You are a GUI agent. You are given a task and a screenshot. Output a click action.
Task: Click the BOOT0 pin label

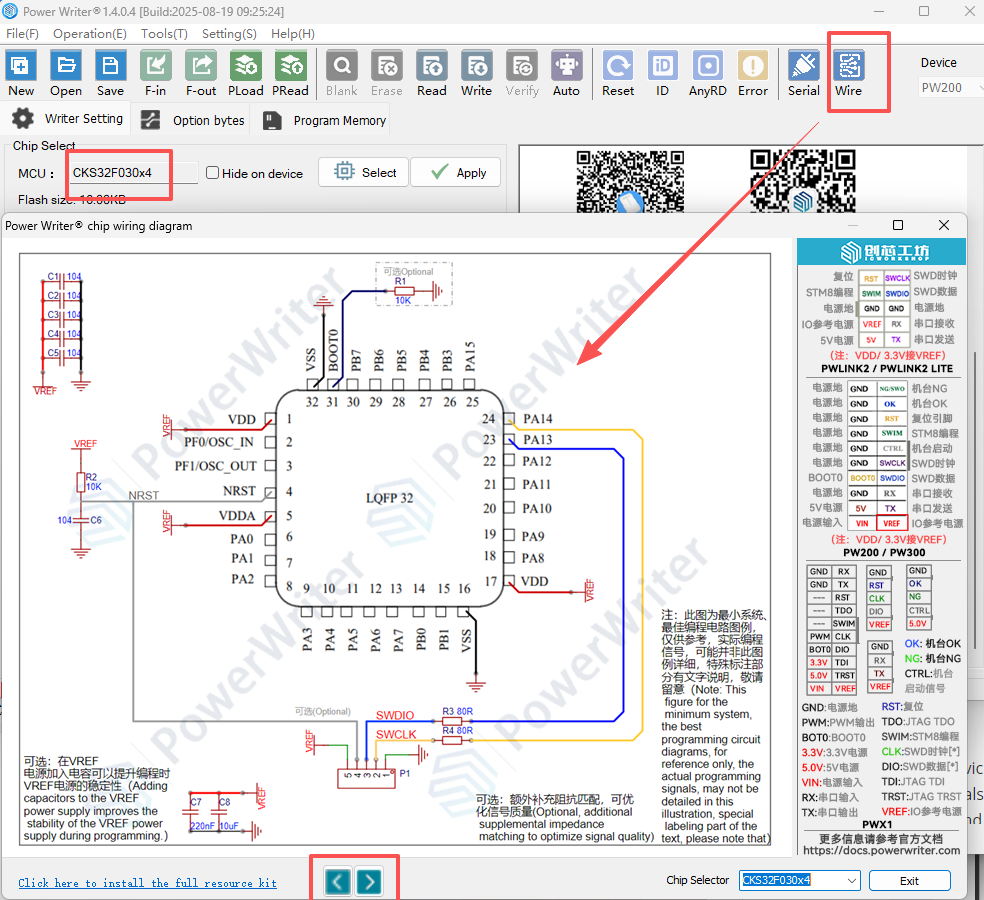(333, 350)
